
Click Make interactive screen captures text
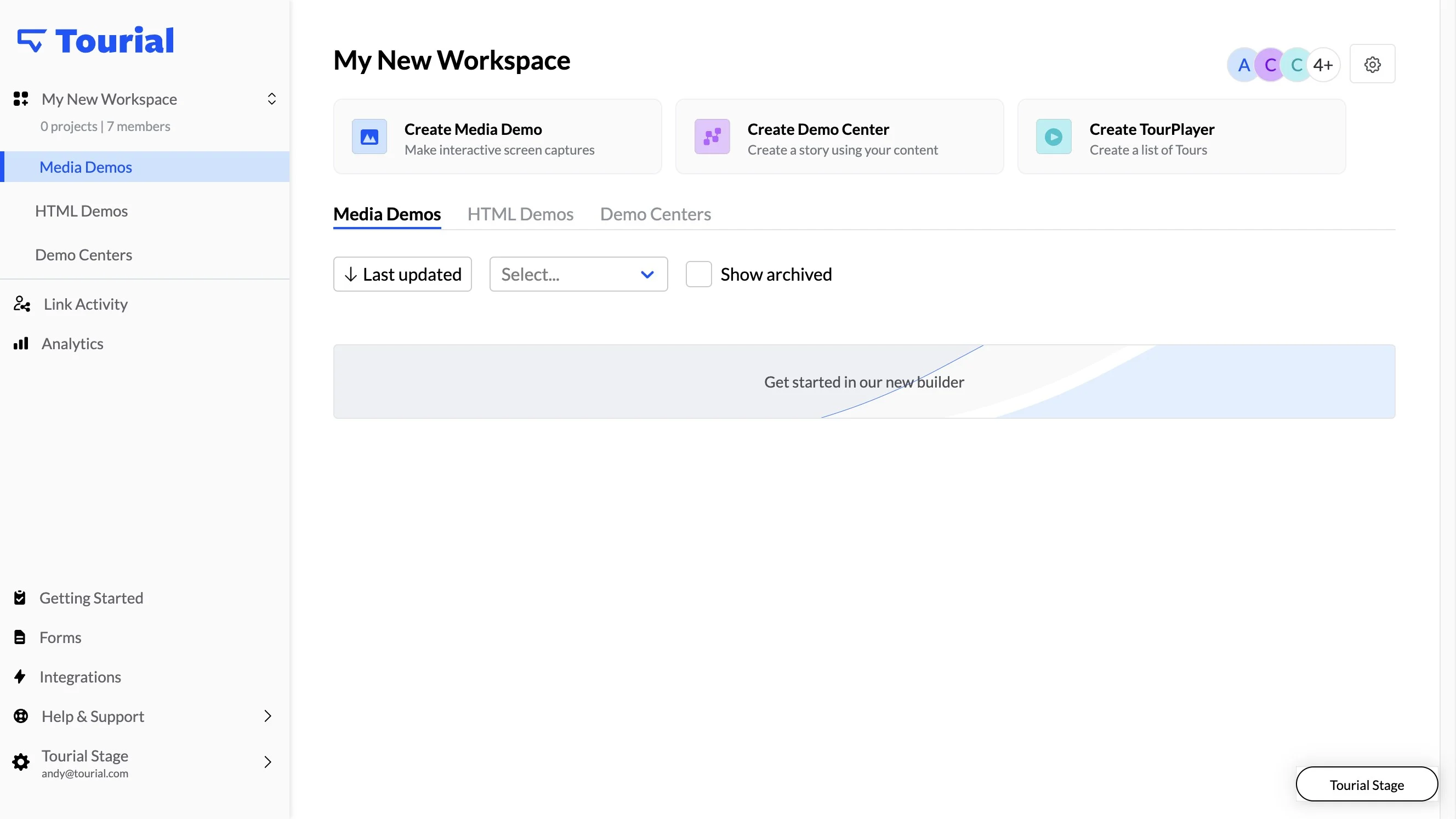pyautogui.click(x=499, y=150)
